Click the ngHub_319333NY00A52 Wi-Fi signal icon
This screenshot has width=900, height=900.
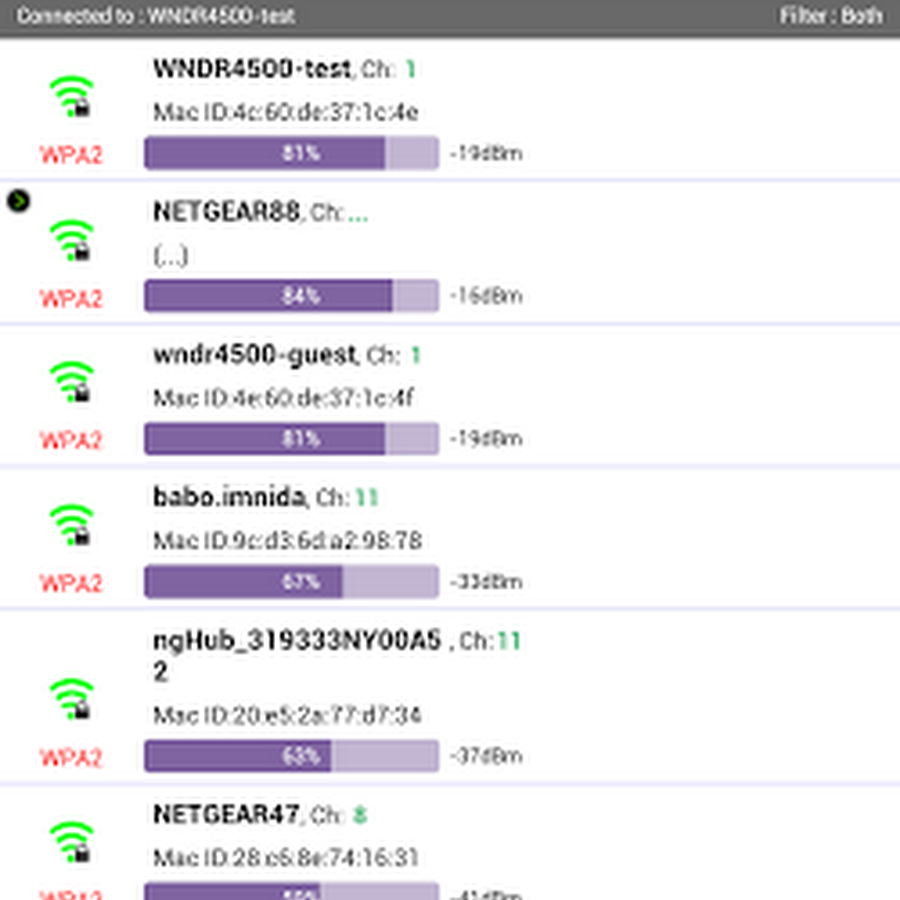click(70, 698)
